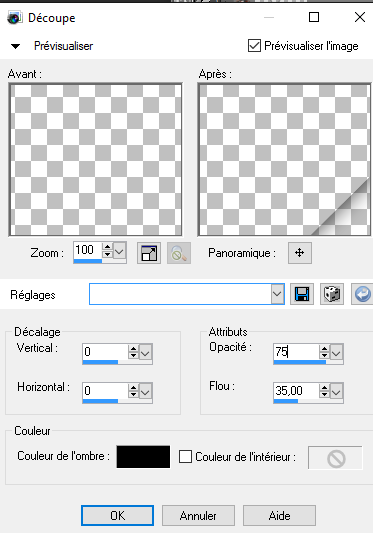
Task: Click the Découpe window app icon
Action: pyautogui.click(x=14, y=18)
